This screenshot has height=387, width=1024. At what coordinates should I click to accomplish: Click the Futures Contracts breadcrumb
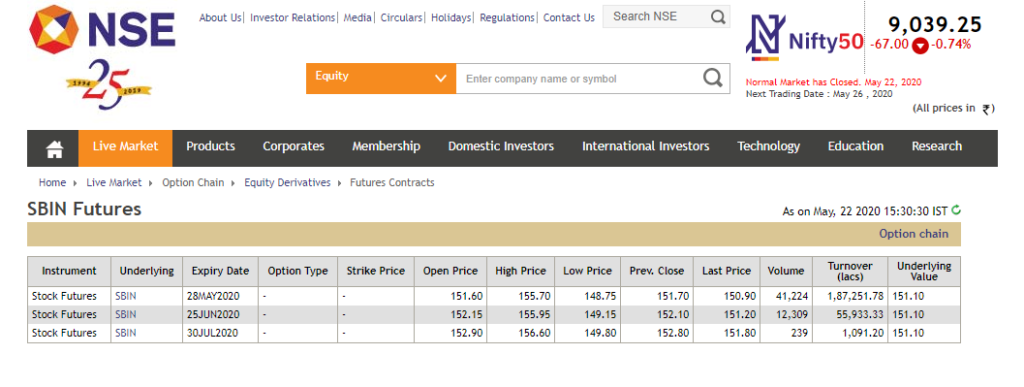click(392, 183)
